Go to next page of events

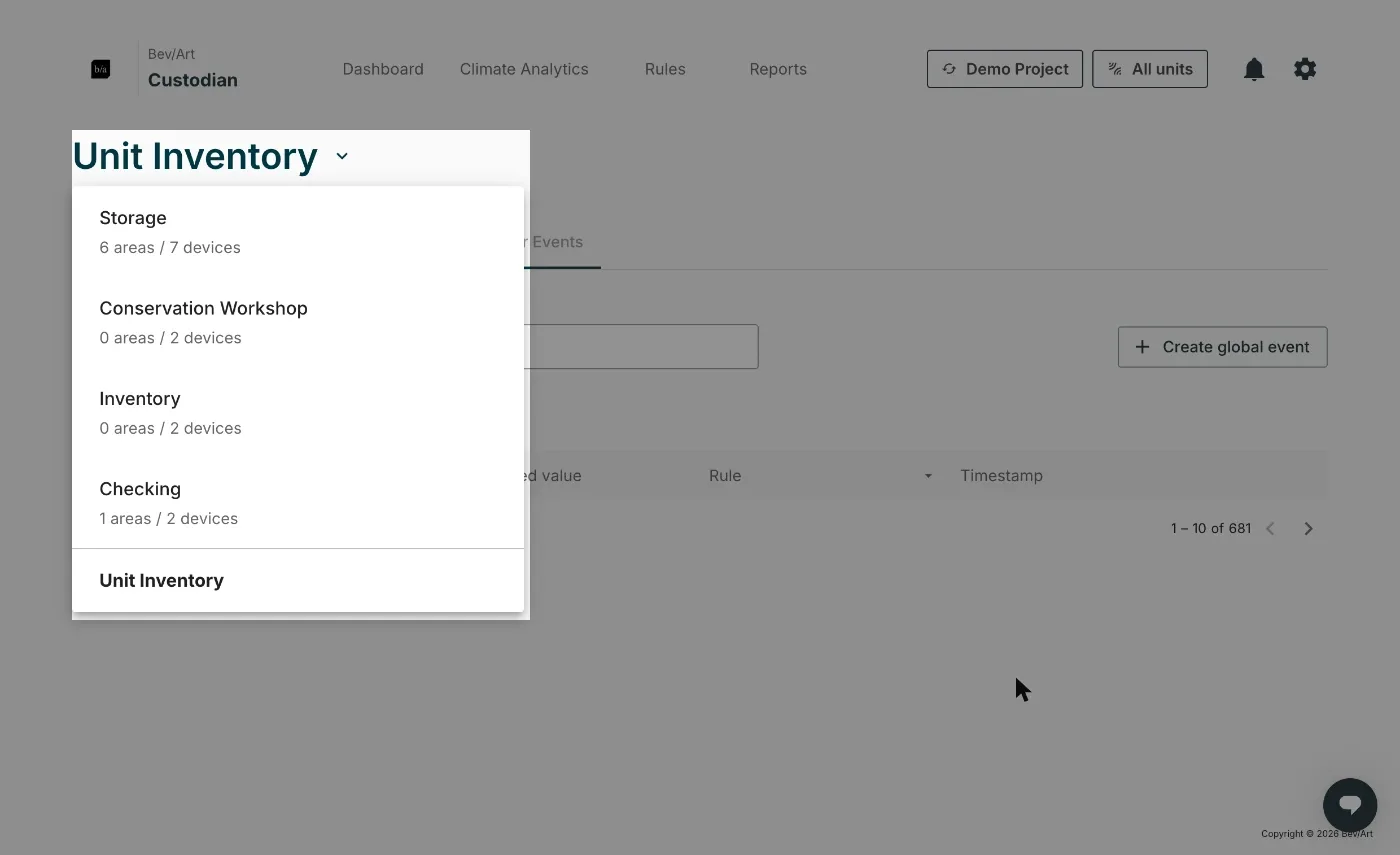point(1308,528)
